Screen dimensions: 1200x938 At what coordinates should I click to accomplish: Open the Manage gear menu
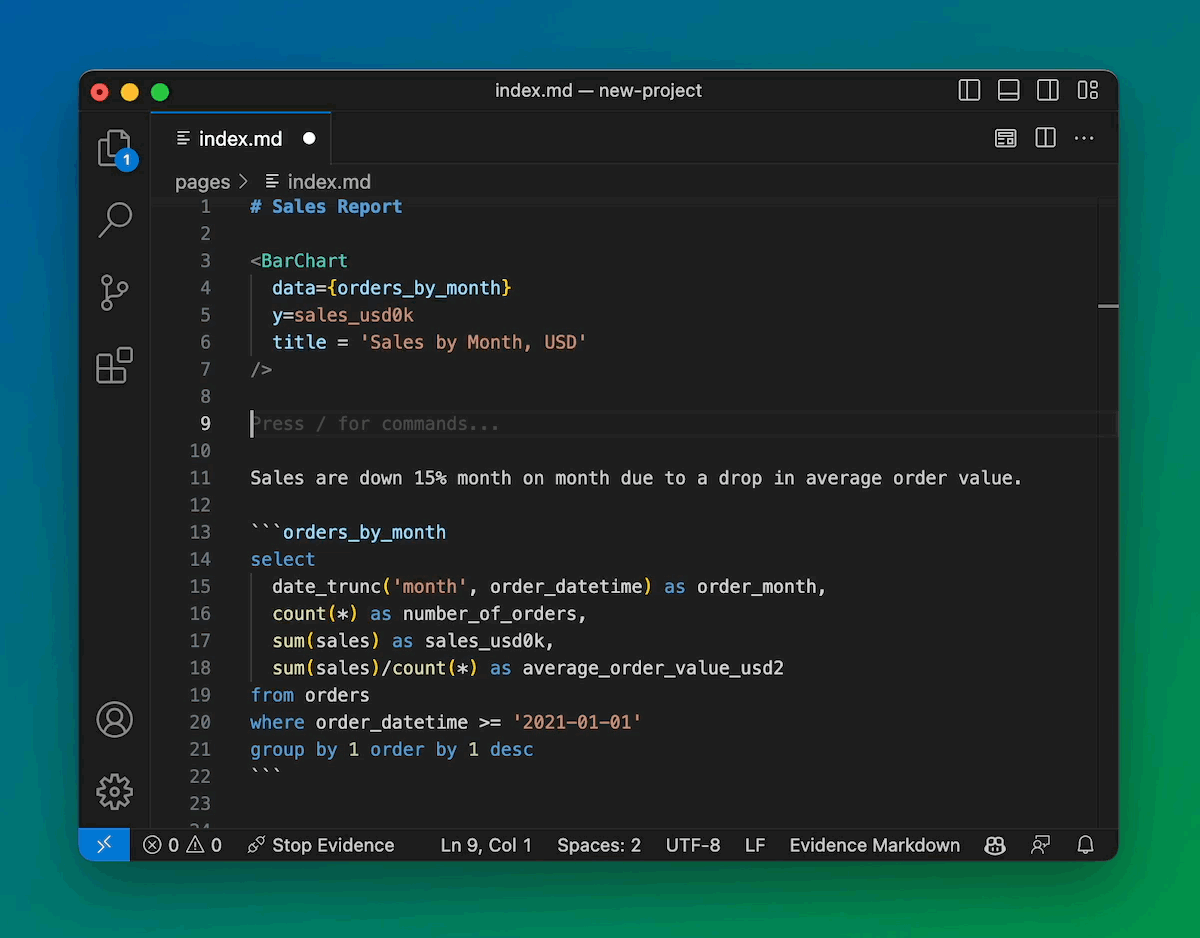[x=115, y=792]
